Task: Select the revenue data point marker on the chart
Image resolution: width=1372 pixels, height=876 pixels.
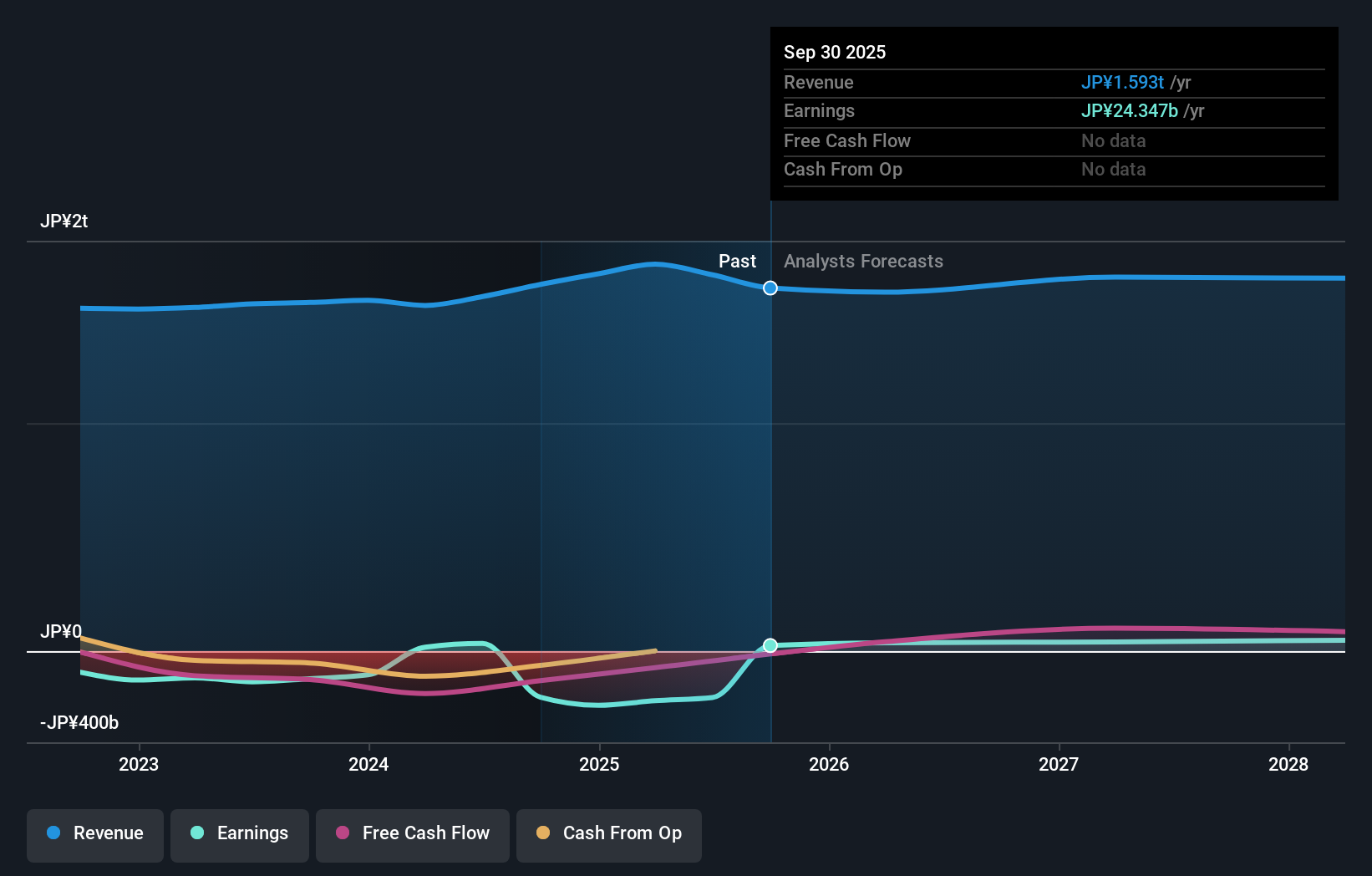Action: click(770, 288)
